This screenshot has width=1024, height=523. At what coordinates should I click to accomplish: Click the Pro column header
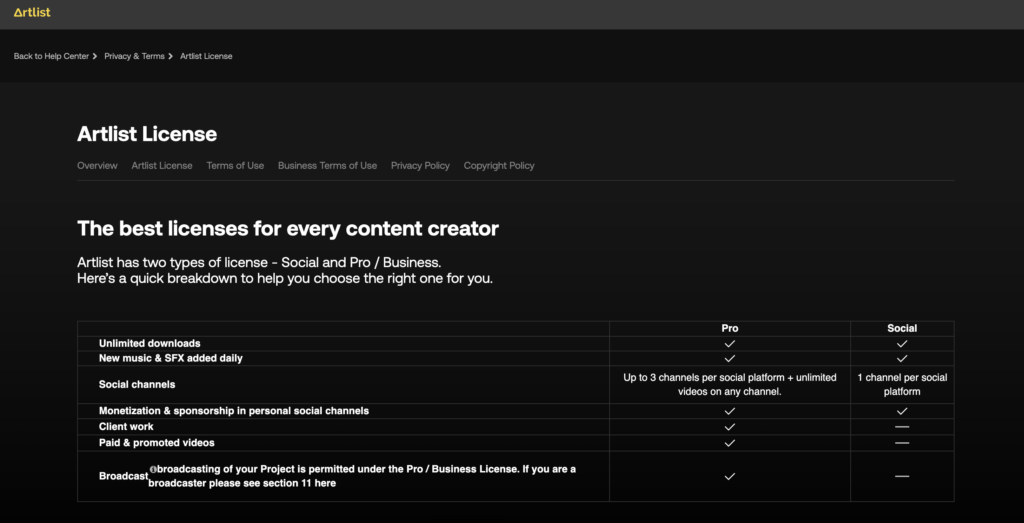click(x=730, y=328)
